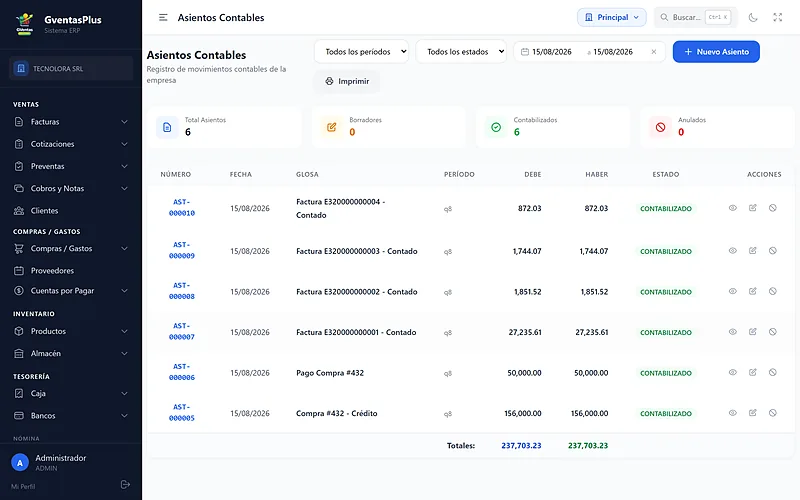Image resolution: width=800 pixels, height=500 pixels.
Task: Expand Cobros y Notas menu
Action: [x=71, y=188]
